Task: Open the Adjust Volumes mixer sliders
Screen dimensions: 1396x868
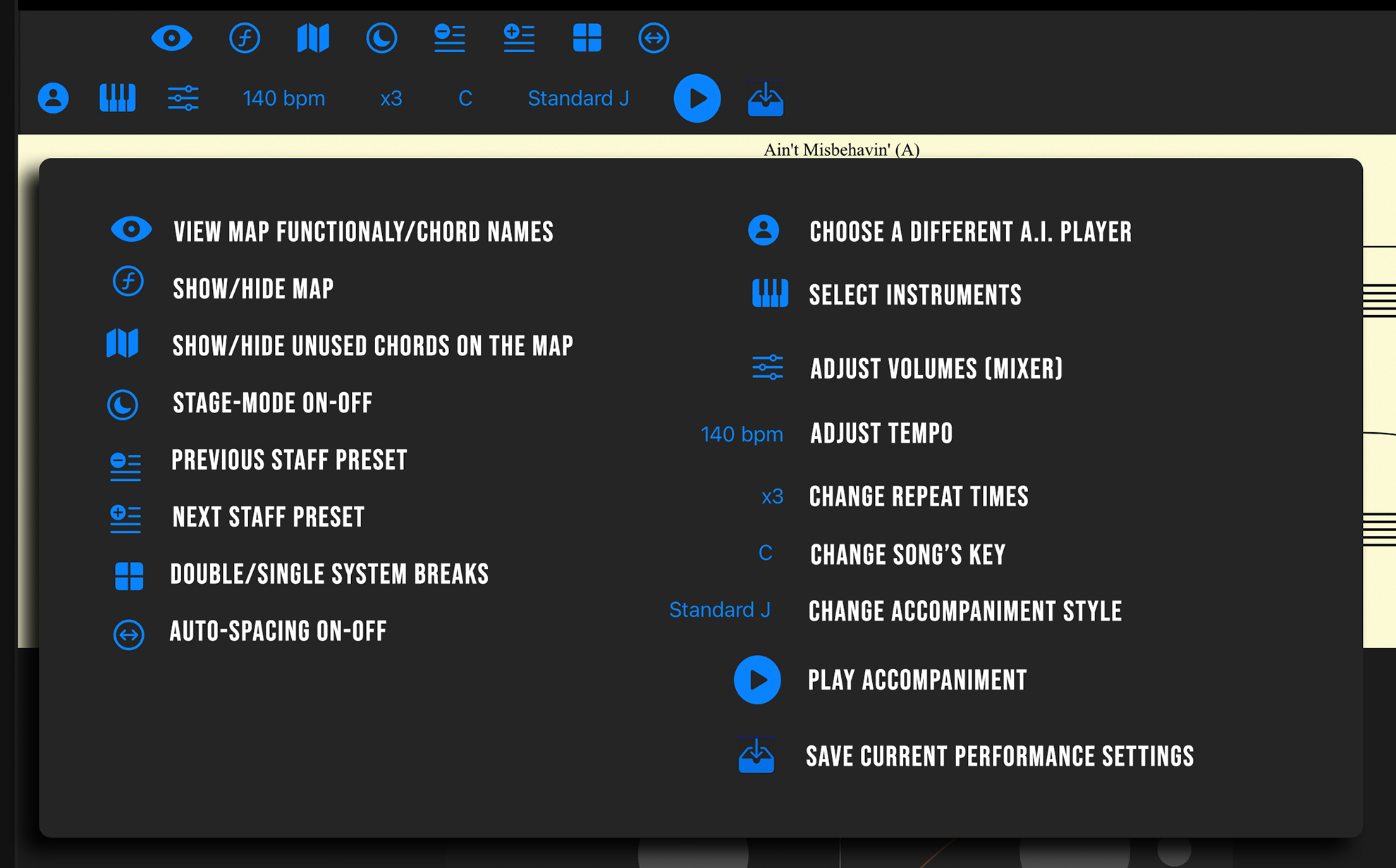Action: (768, 367)
